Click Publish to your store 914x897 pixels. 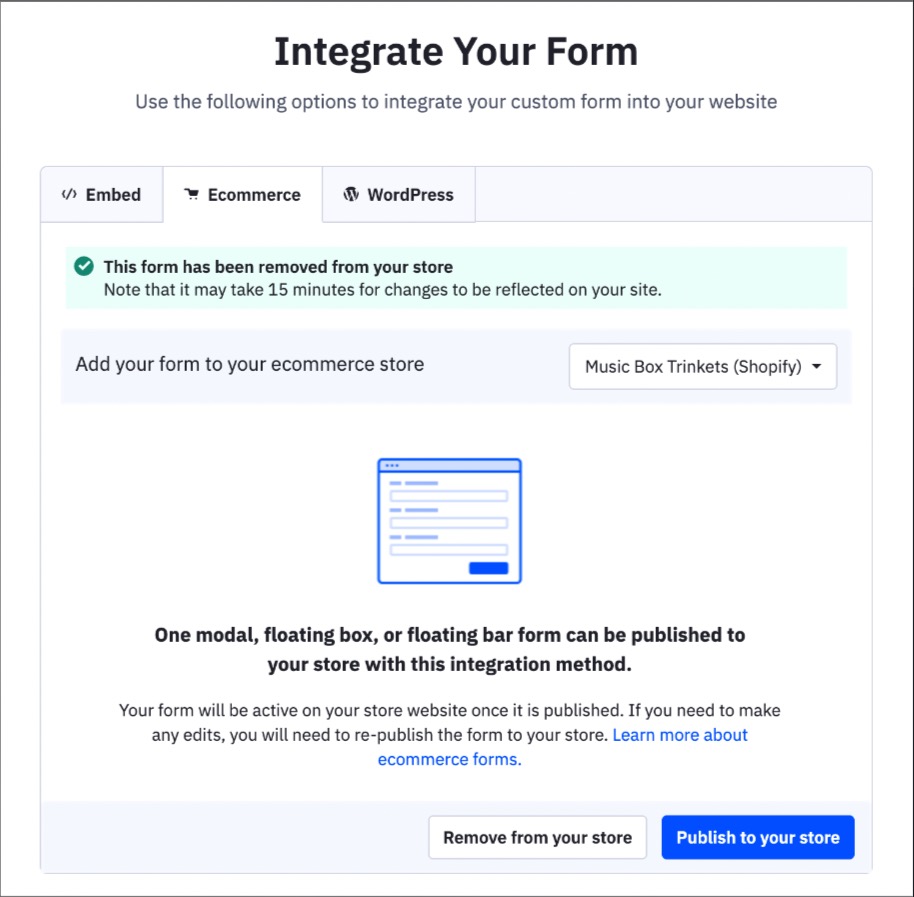[x=757, y=837]
